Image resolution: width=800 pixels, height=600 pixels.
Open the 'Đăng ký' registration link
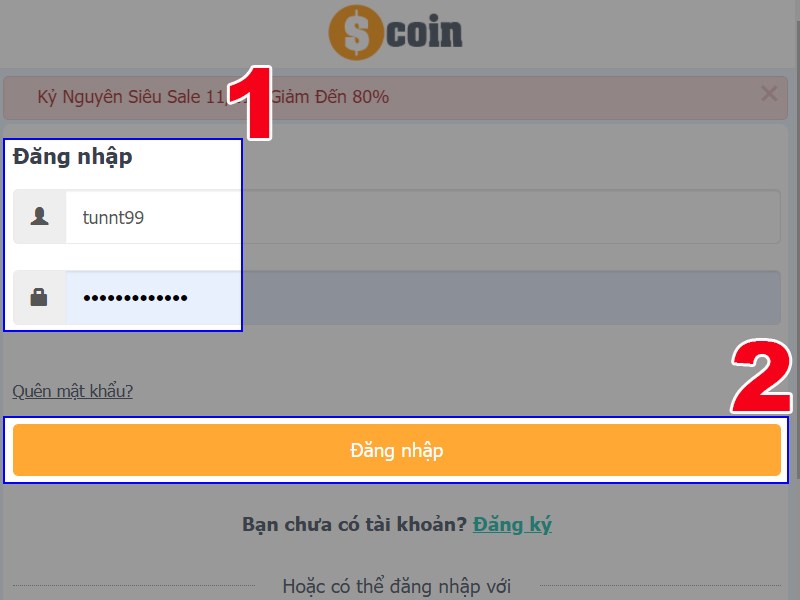512,524
